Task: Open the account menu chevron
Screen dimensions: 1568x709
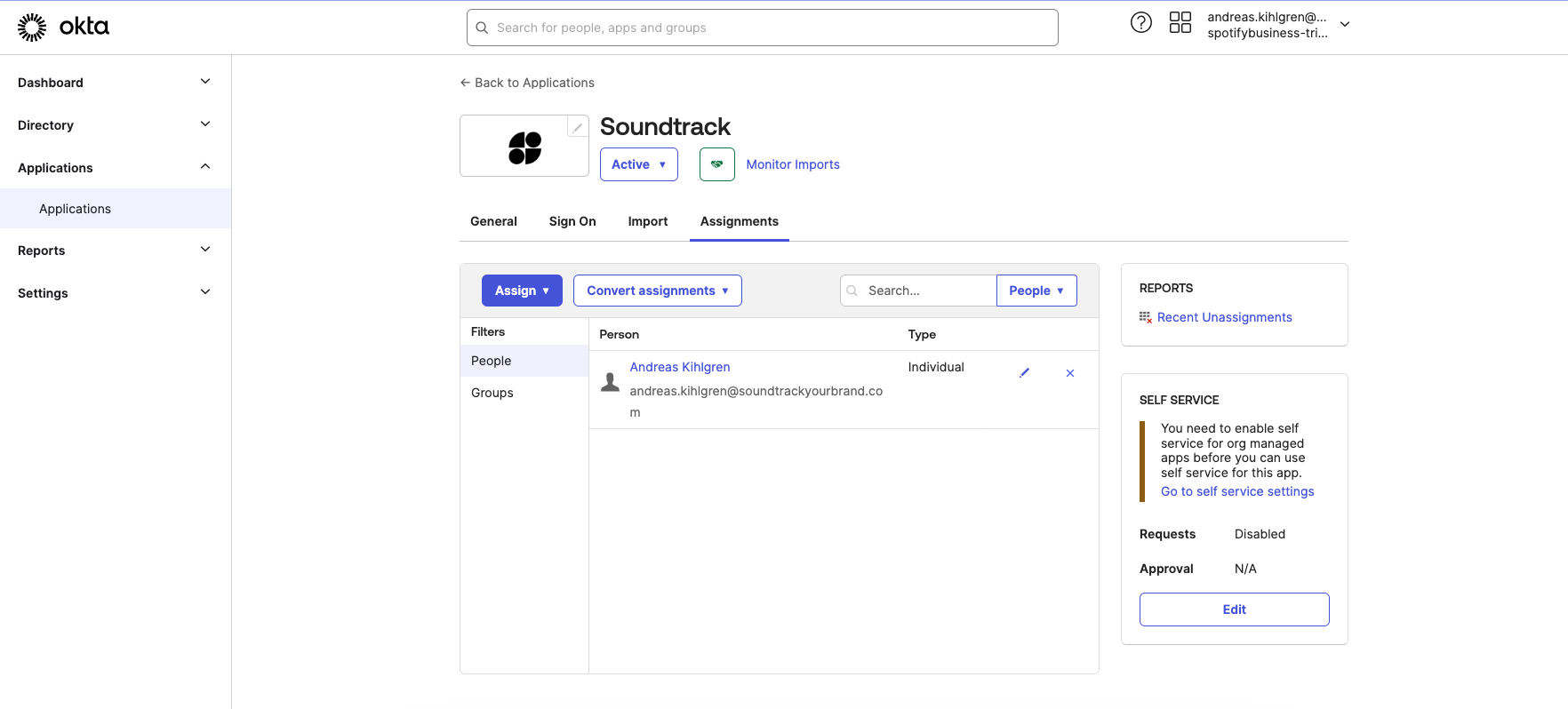Action: 1345,25
